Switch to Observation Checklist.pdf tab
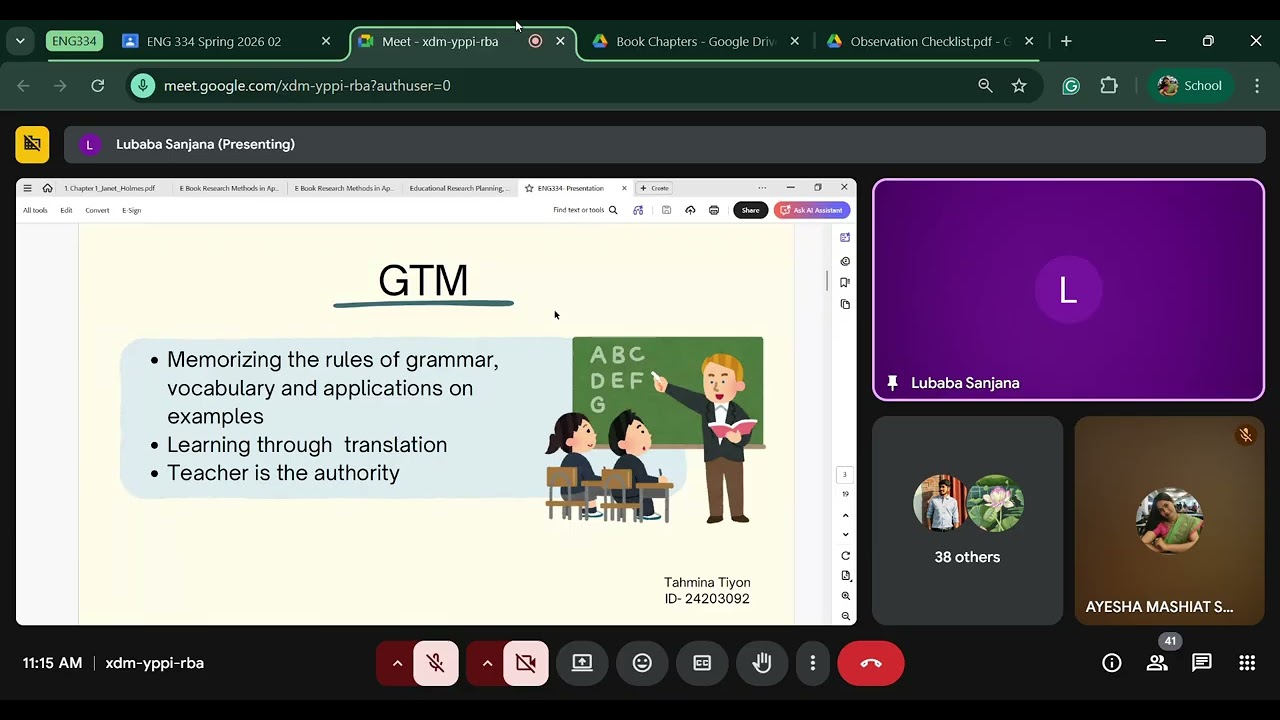 (x=929, y=41)
